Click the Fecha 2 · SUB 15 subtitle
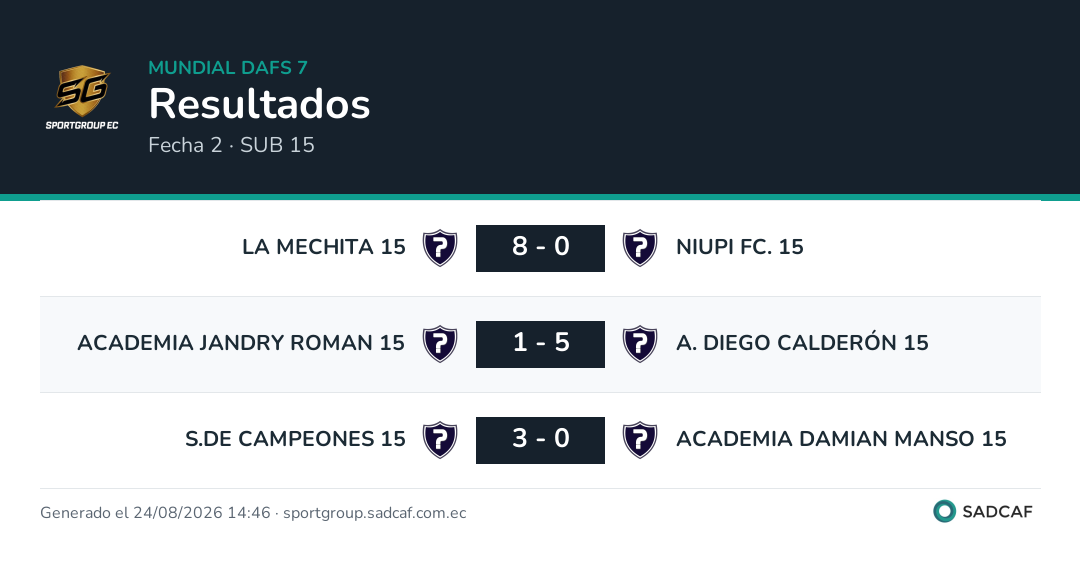Screen dimensions: 1080x564 click(x=231, y=145)
